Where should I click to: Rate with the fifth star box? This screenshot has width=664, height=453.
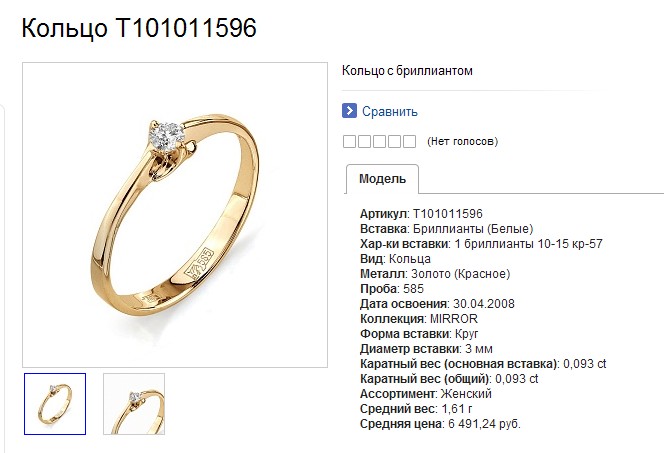409,141
